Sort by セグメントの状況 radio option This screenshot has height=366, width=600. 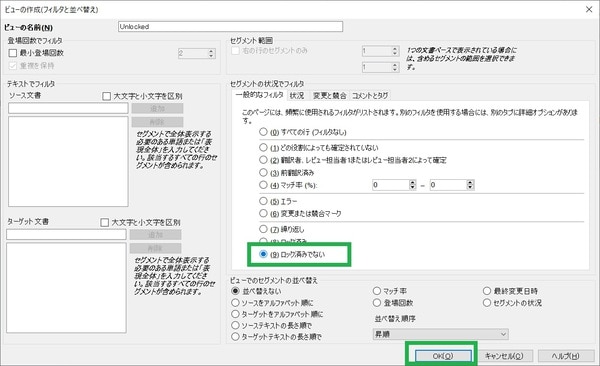tap(487, 302)
